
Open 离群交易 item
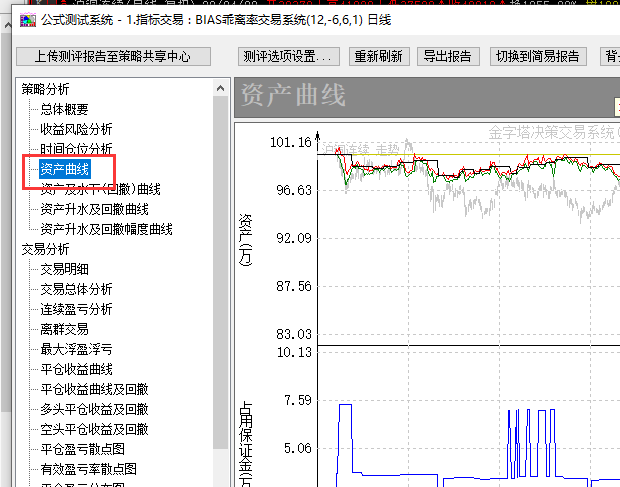(x=64, y=329)
